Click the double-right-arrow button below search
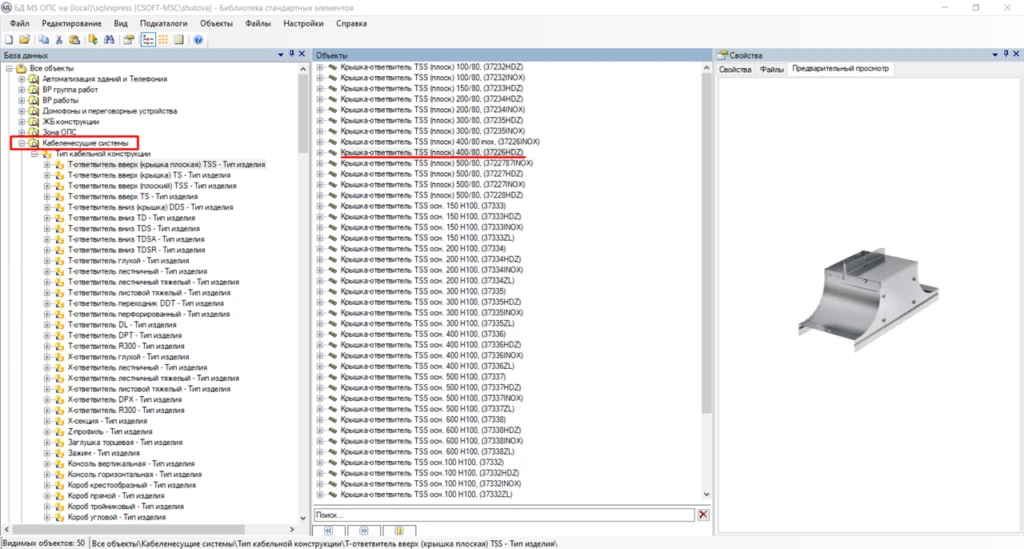1024x549 pixels. pyautogui.click(x=363, y=531)
